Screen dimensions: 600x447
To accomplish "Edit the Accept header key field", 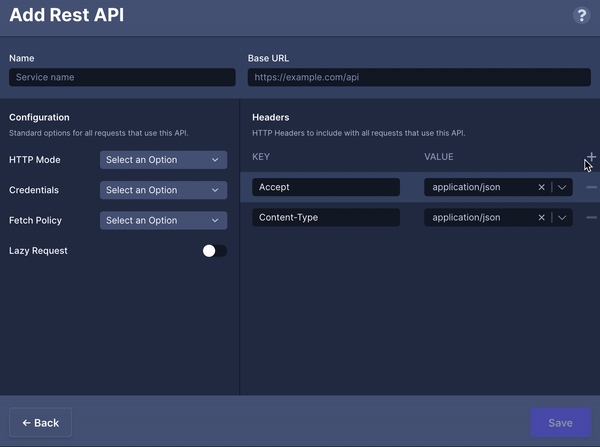I will tap(325, 187).
